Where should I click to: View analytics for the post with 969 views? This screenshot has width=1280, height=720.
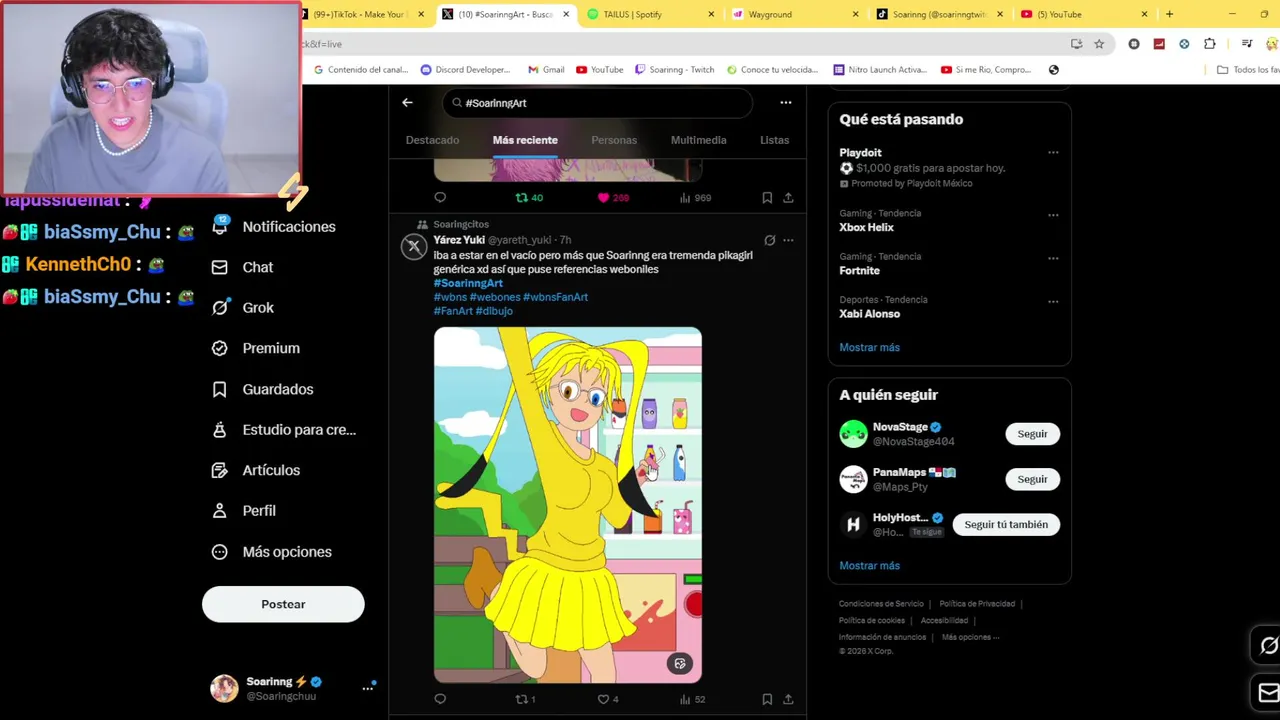click(695, 198)
